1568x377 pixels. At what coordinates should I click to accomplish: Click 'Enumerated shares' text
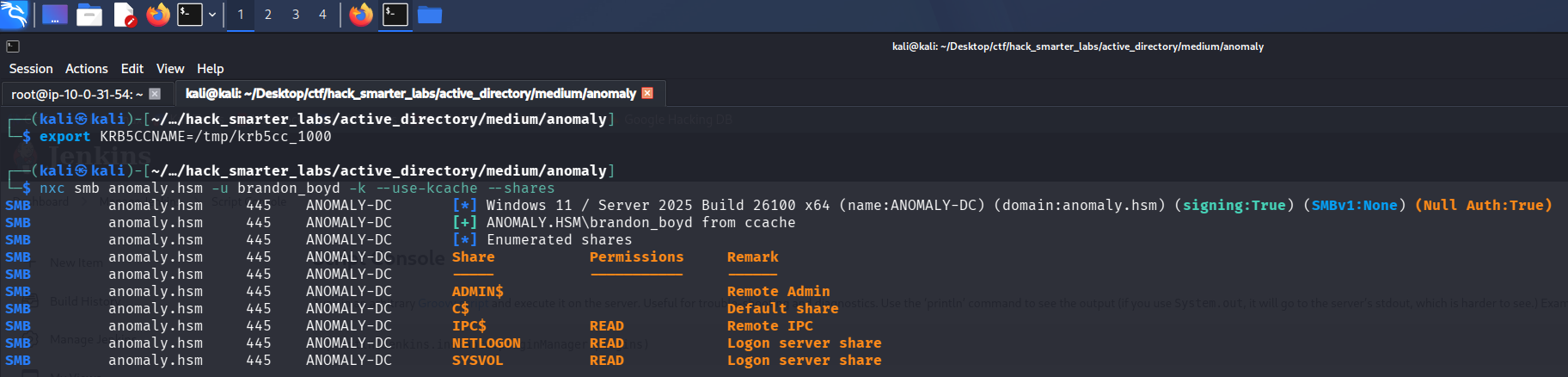tap(560, 239)
